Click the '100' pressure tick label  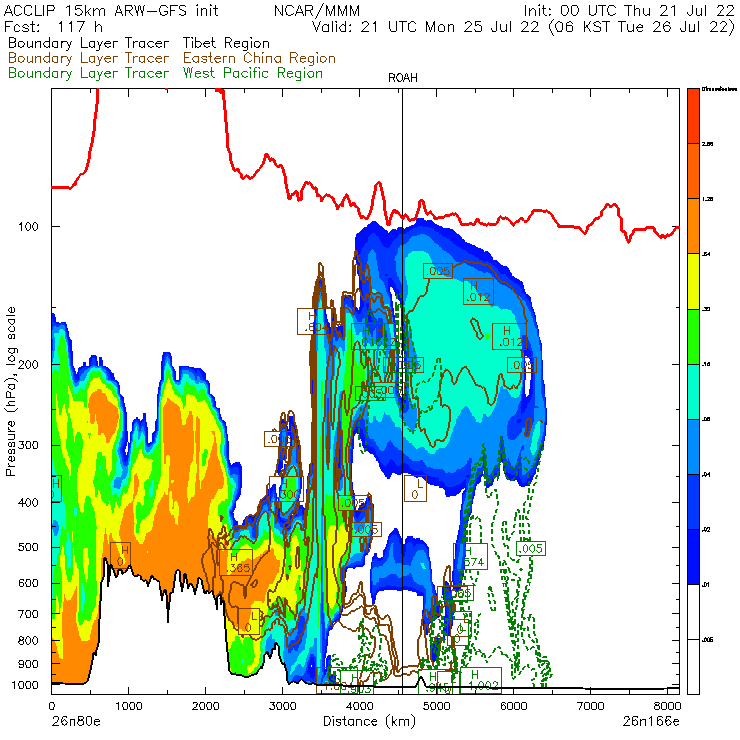pyautogui.click(x=28, y=227)
